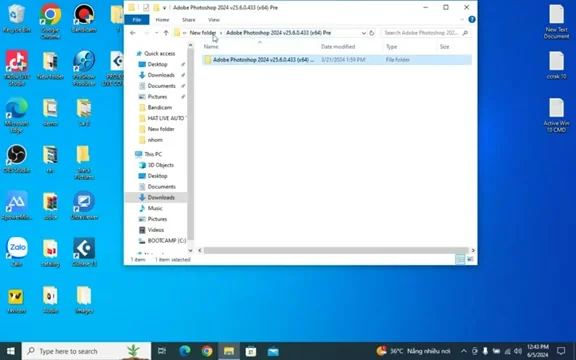This screenshot has height=360, width=576.
Task: Select the images folder on the desktop
Action: click(x=84, y=300)
